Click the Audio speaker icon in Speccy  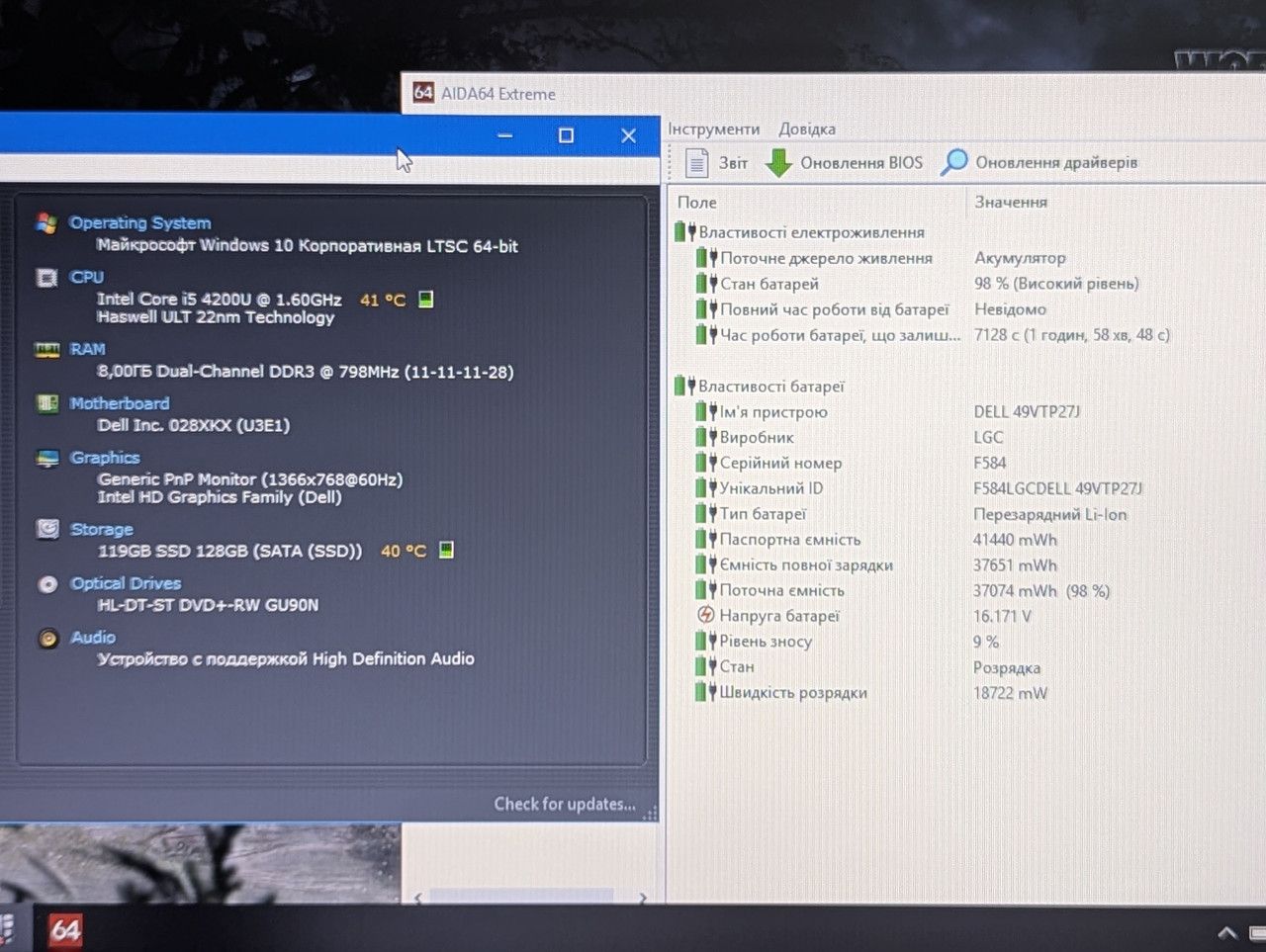point(48,638)
